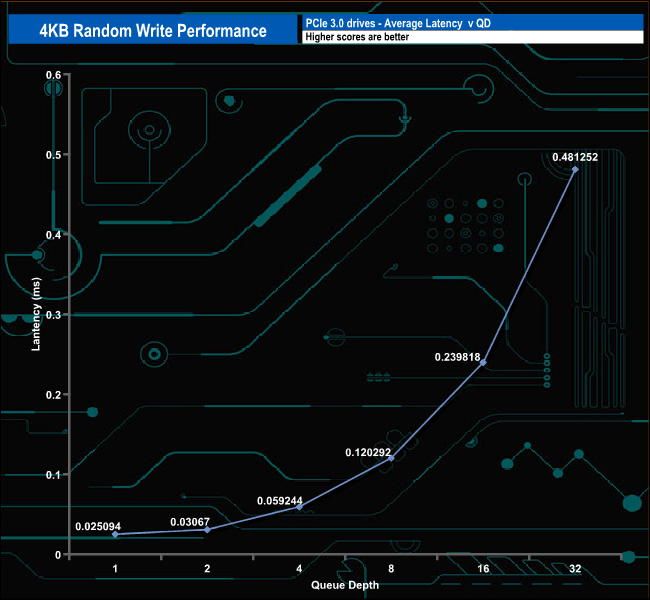
Task: Click 'PCIe 3.0 drives - Average Latency v QD' subtitle
Action: pos(398,23)
